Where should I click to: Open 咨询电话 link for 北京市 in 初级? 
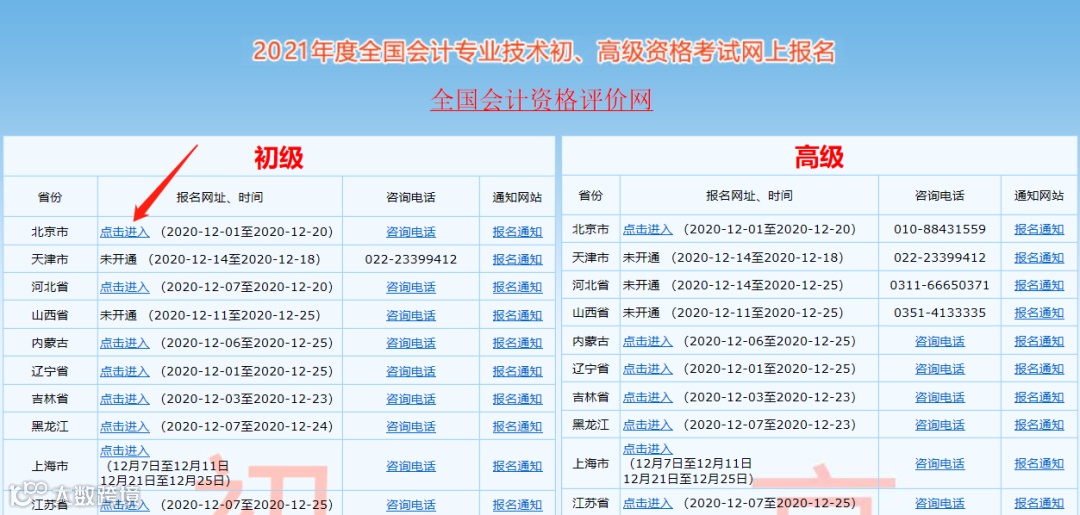coord(411,232)
